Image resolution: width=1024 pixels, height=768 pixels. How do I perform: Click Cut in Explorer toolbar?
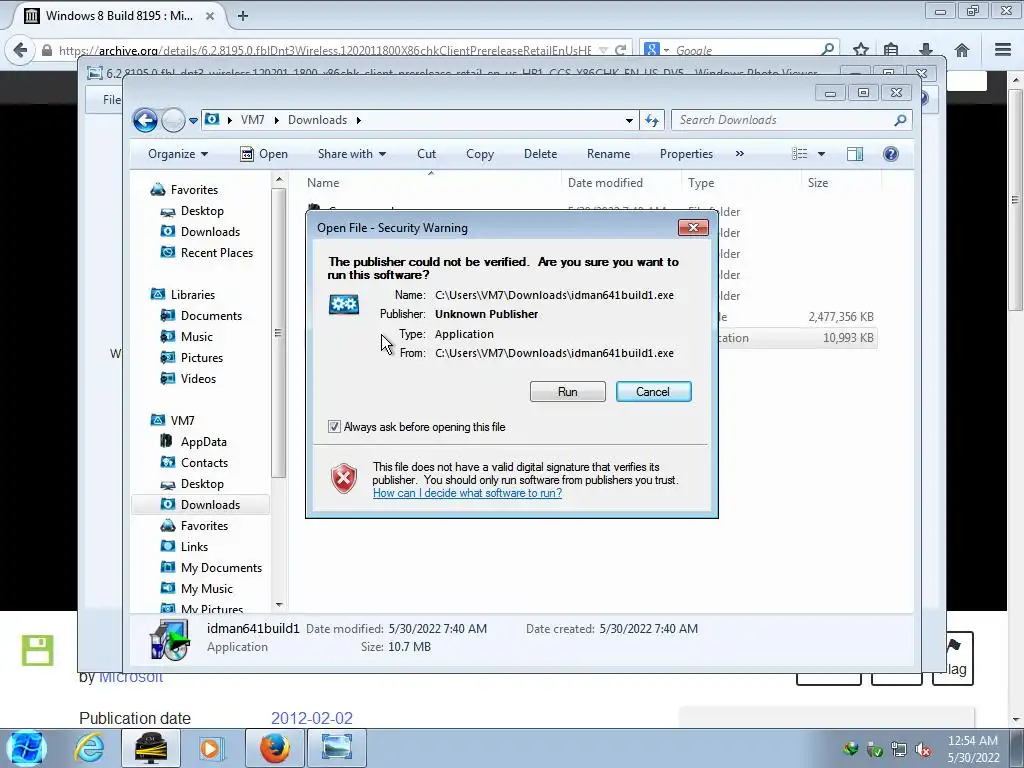[426, 154]
